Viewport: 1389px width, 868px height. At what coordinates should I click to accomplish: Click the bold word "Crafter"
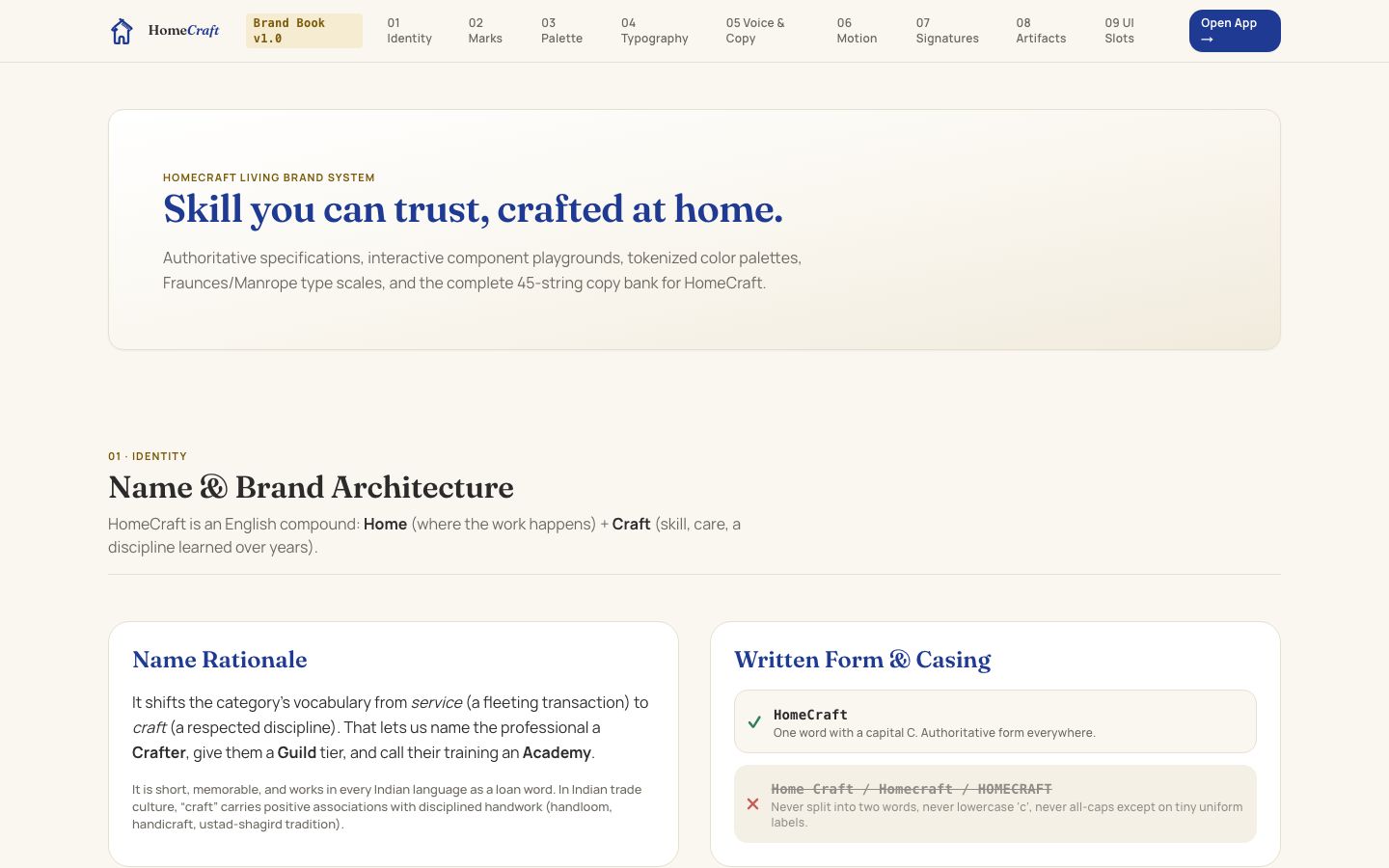pos(159,752)
